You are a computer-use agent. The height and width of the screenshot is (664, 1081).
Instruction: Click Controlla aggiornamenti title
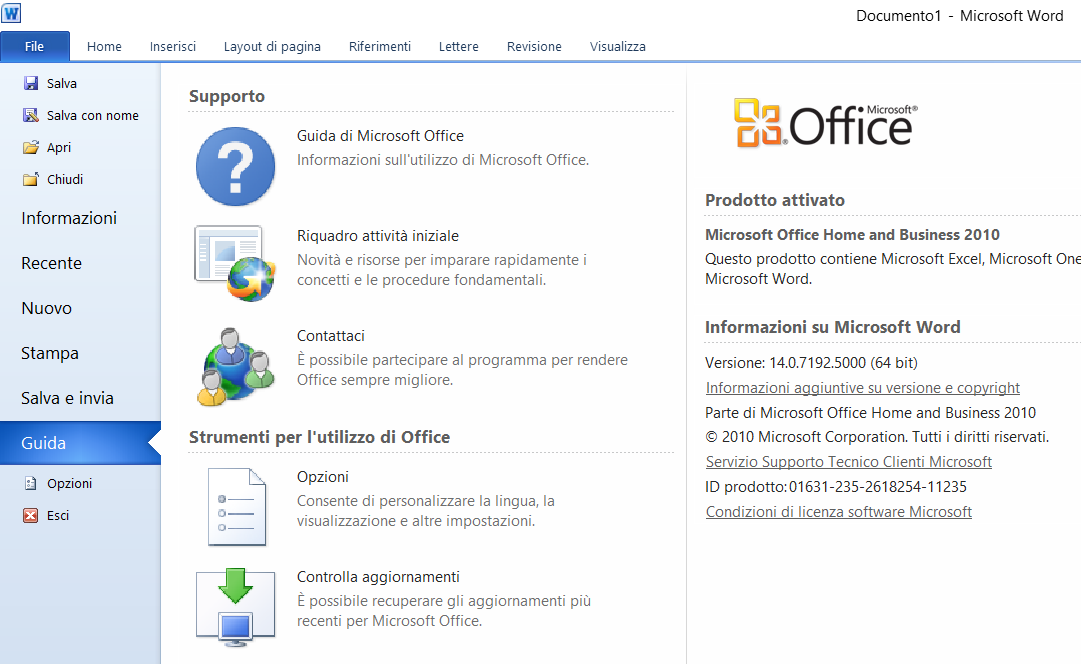[378, 577]
